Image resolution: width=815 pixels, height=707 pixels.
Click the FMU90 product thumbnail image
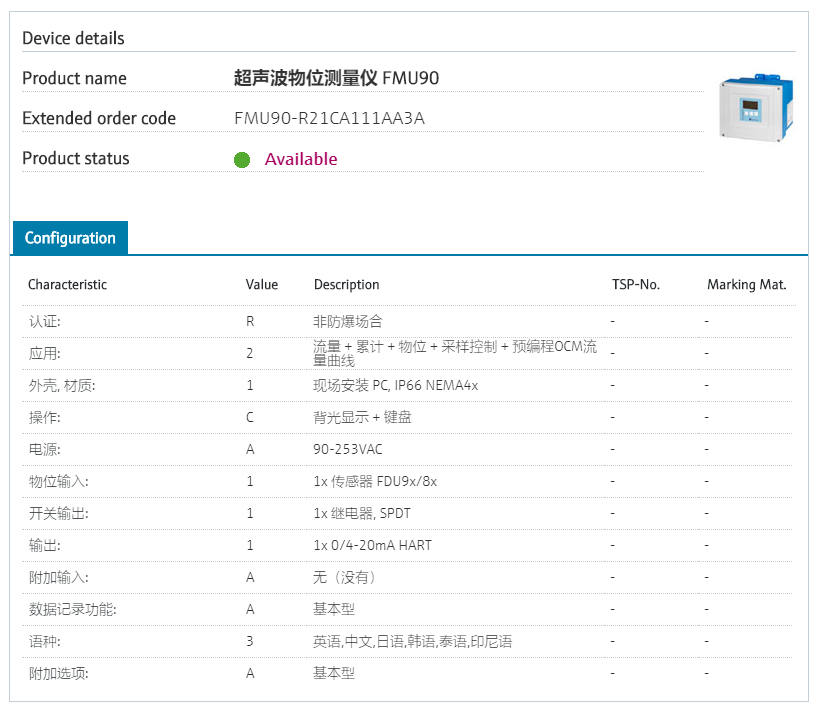tap(756, 108)
